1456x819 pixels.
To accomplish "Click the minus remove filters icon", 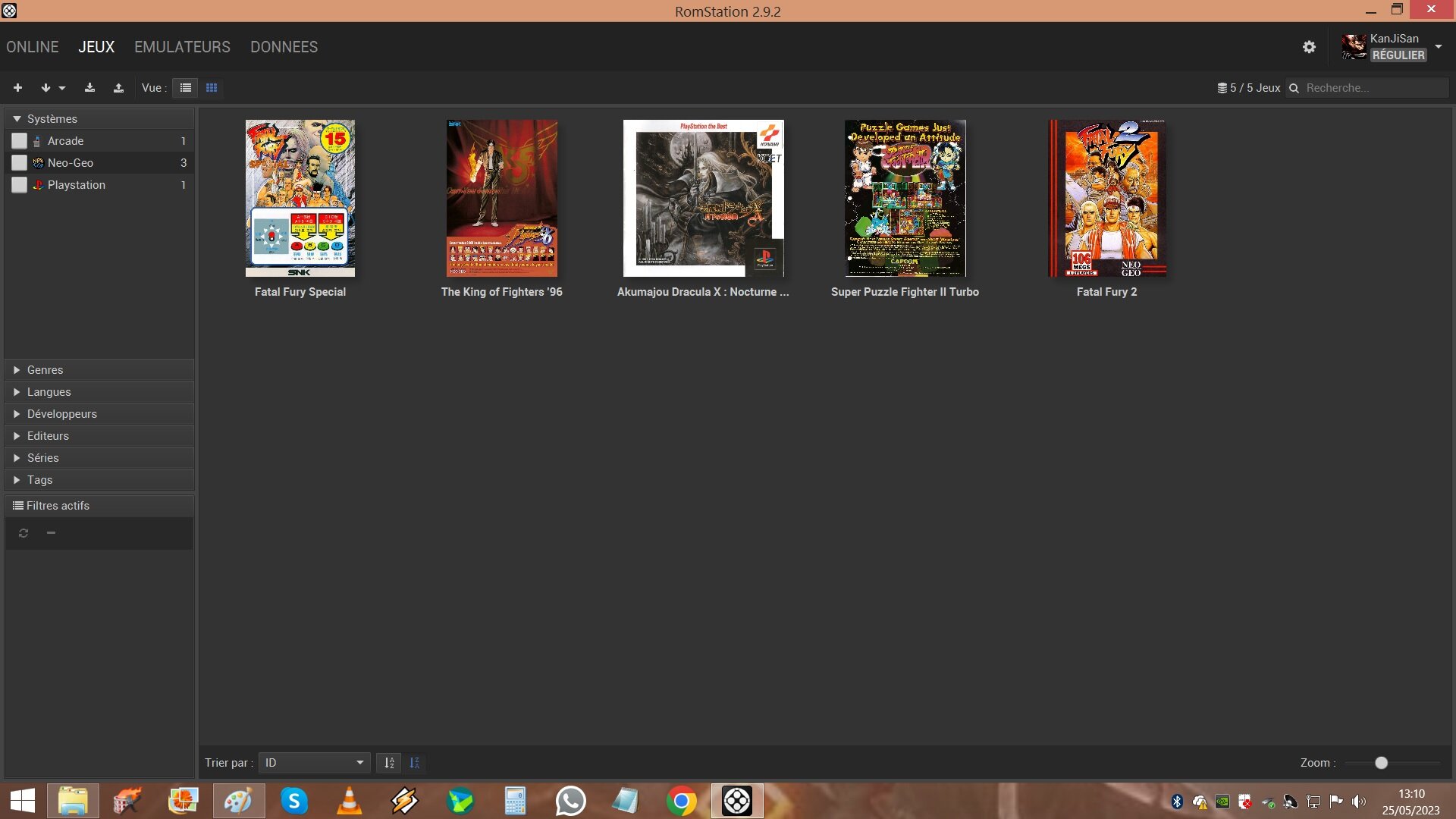I will [51, 533].
